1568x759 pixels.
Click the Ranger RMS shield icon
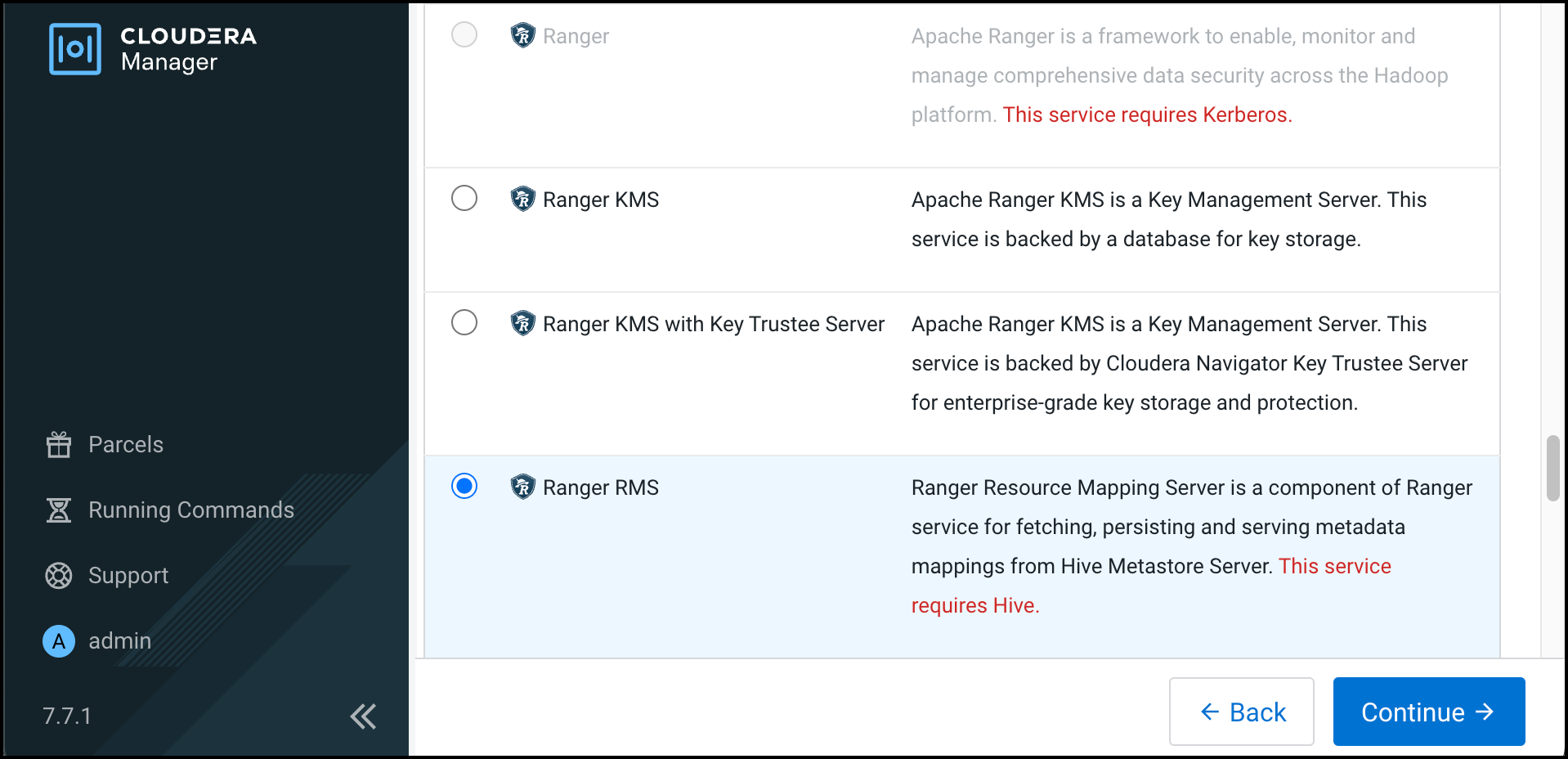click(x=522, y=487)
